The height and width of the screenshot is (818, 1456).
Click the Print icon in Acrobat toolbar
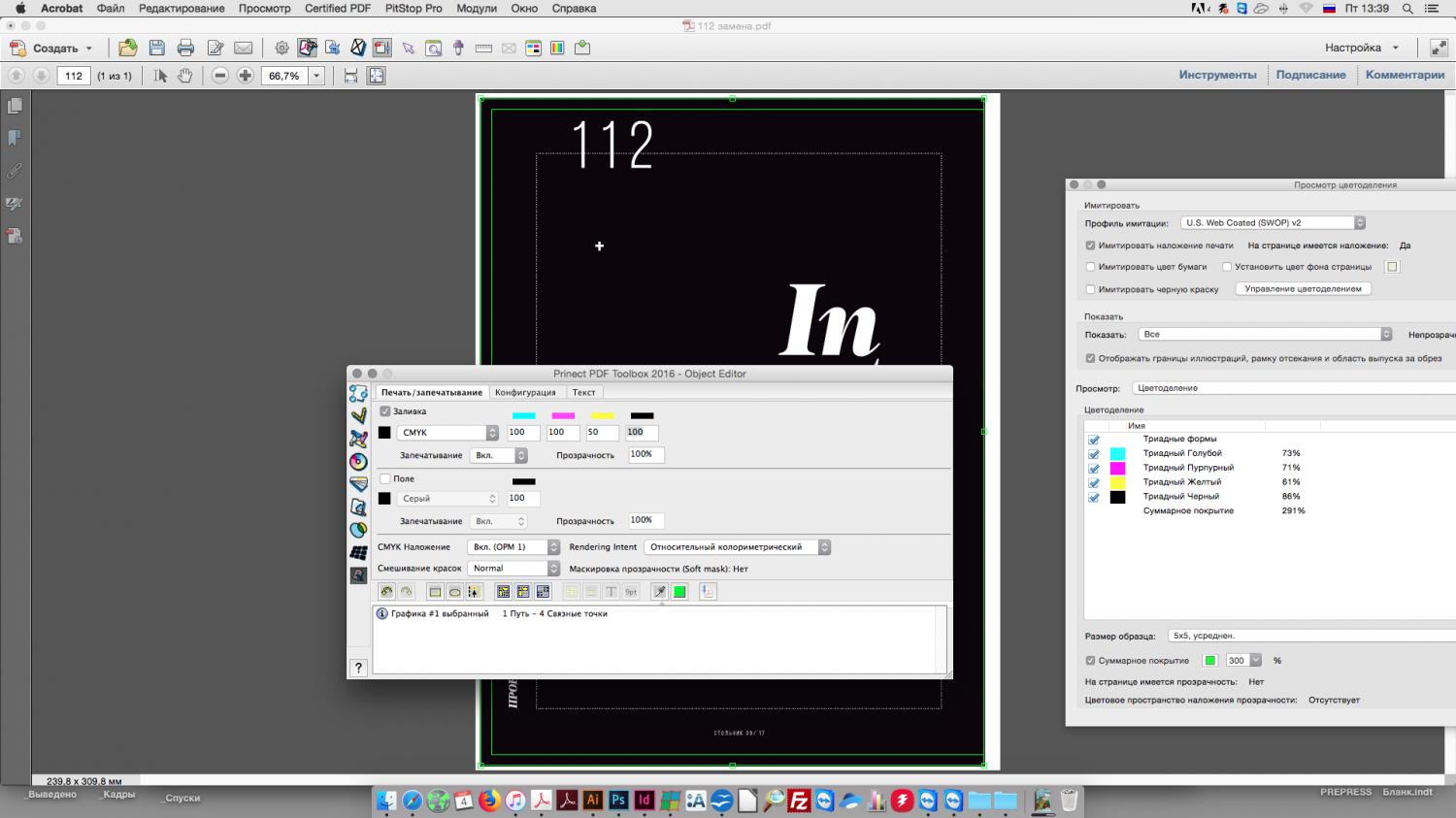point(185,48)
